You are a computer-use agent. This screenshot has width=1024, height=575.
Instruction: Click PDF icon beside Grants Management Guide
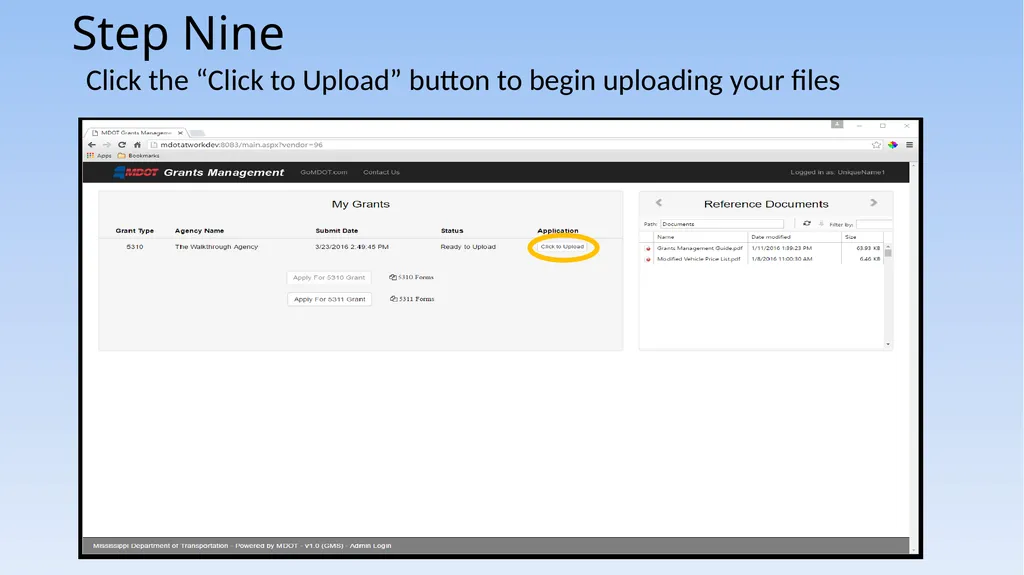point(648,248)
